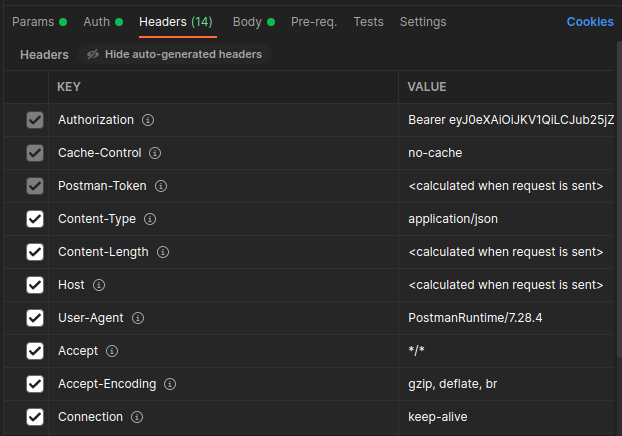Click info icon next to Postman-Token

tap(161, 186)
